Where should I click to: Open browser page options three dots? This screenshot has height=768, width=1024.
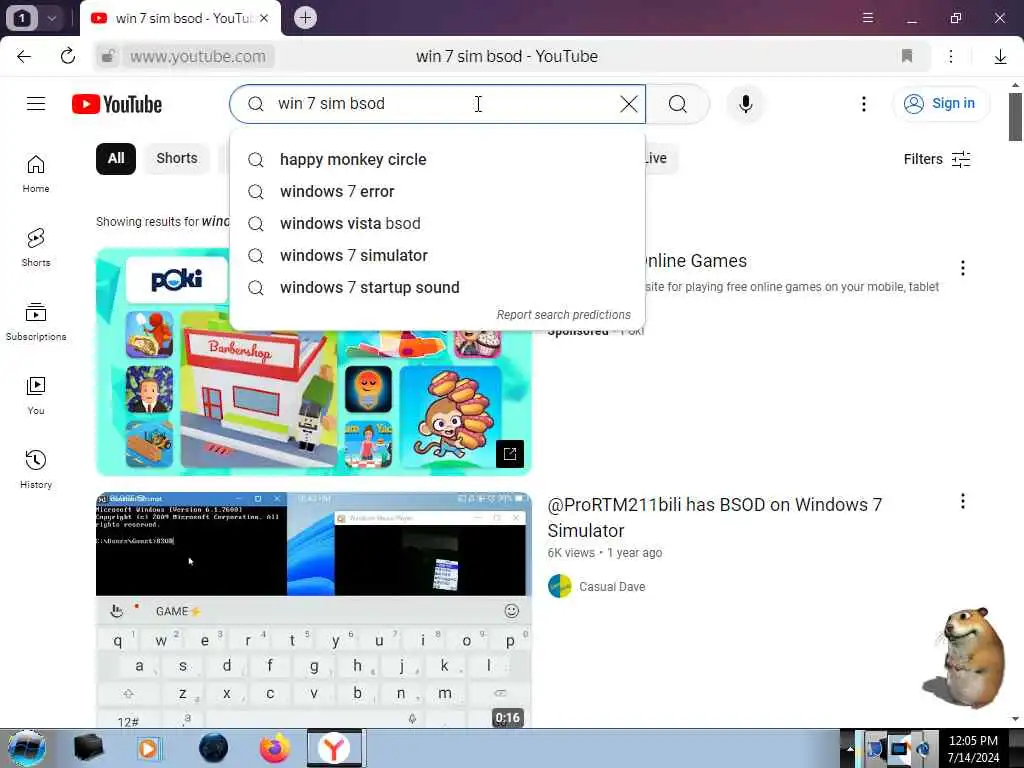951,56
